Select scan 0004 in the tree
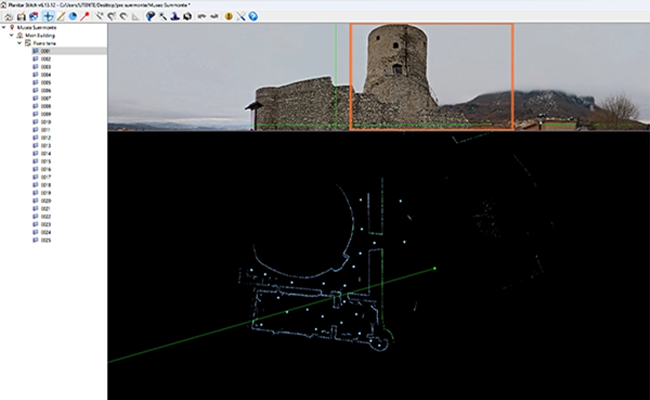 coord(46,75)
